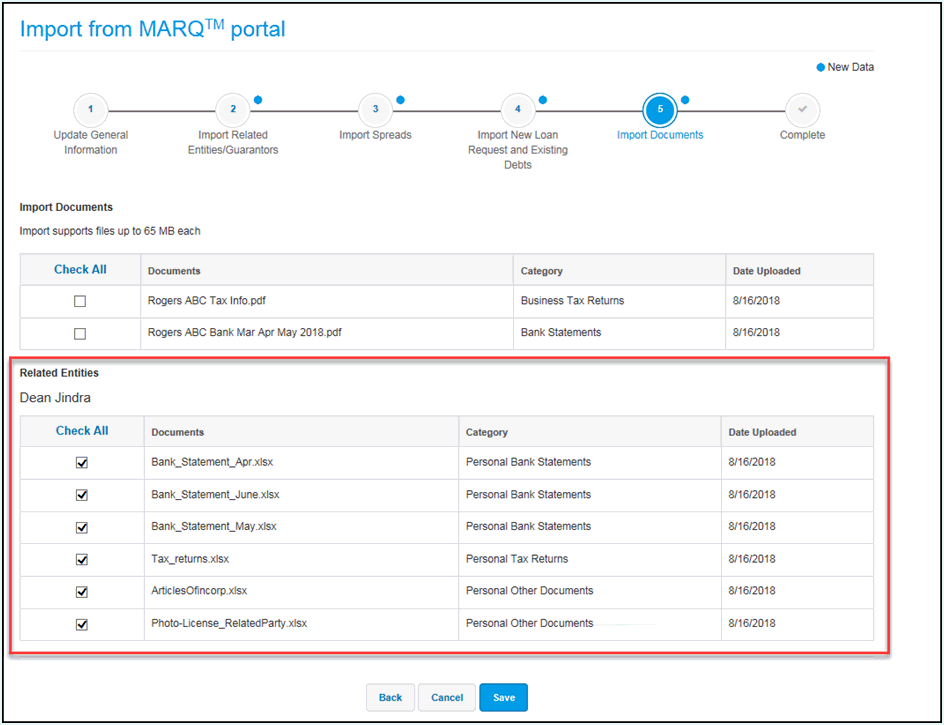Viewport: 944px width, 725px height.
Task: Click Bank_Statement_Apr.xlsx file name
Action: tap(212, 462)
